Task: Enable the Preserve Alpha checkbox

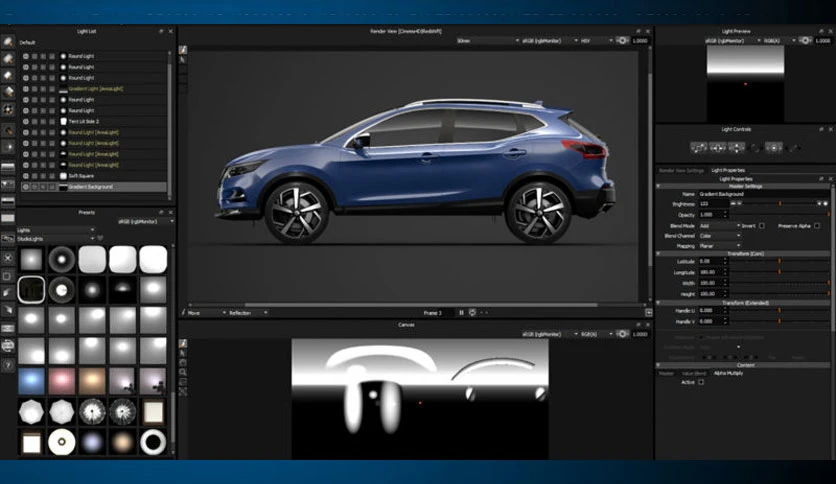Action: [x=817, y=226]
